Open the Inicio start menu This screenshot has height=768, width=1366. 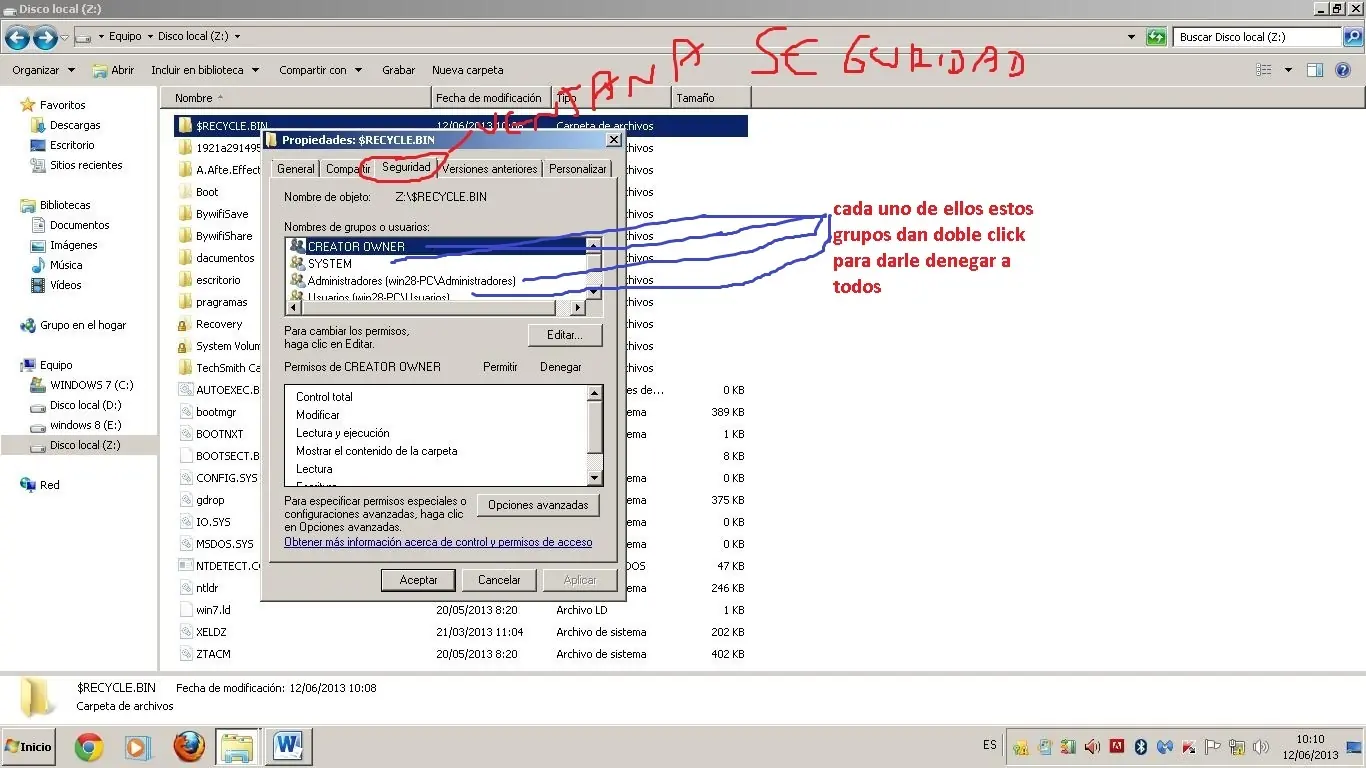click(31, 746)
